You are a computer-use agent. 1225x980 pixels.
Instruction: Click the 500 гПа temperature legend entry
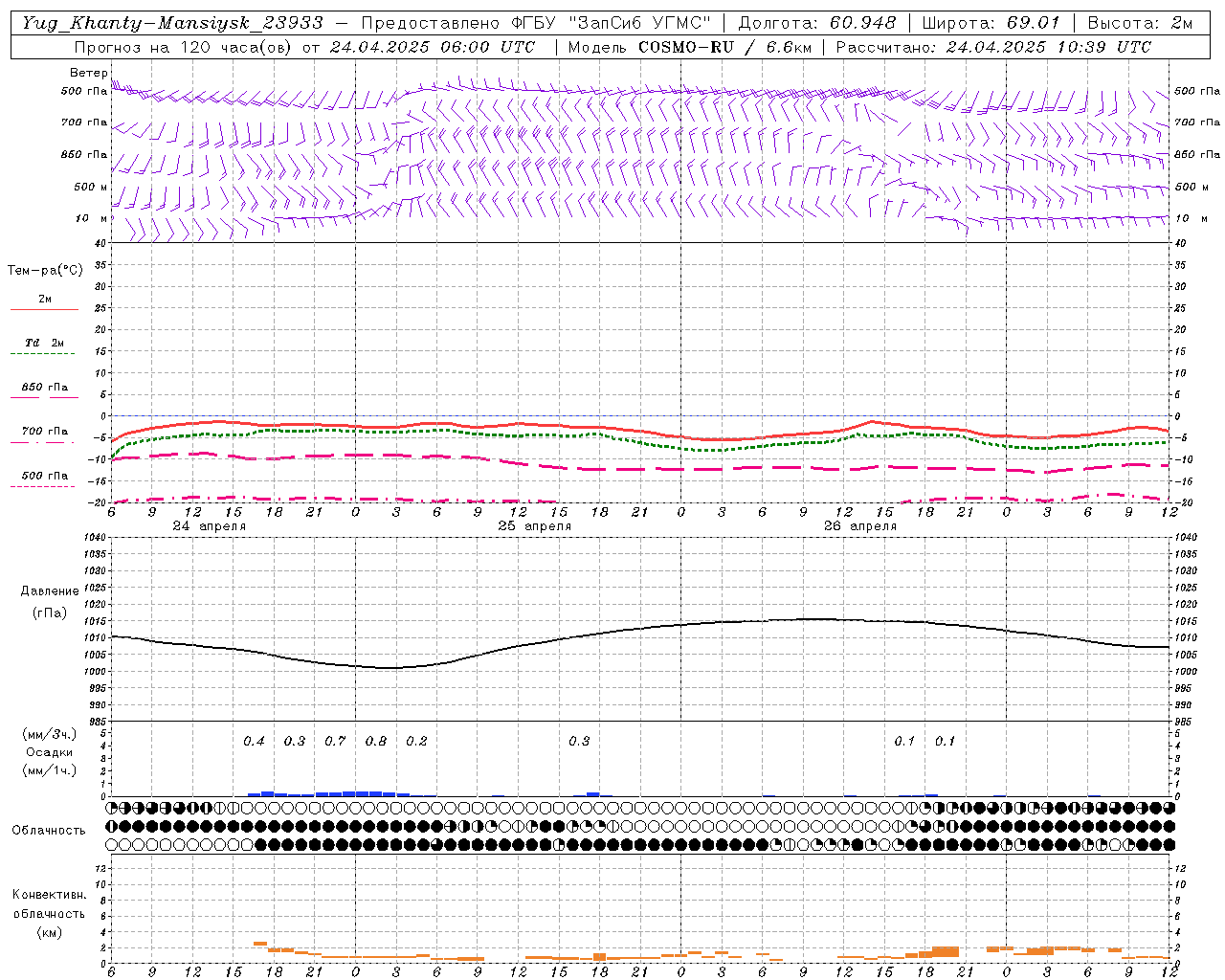pyautogui.click(x=45, y=476)
